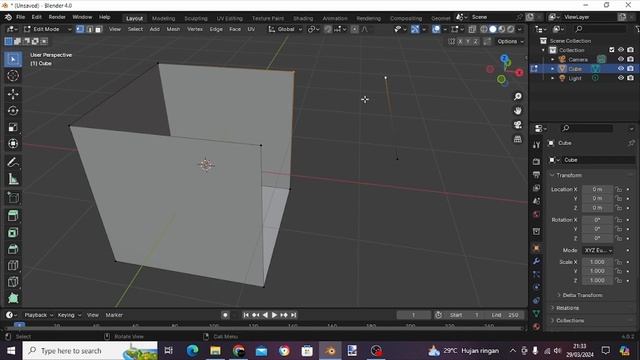Image resolution: width=640 pixels, height=360 pixels.
Task: Activate the Rotate tool
Action: (13, 111)
